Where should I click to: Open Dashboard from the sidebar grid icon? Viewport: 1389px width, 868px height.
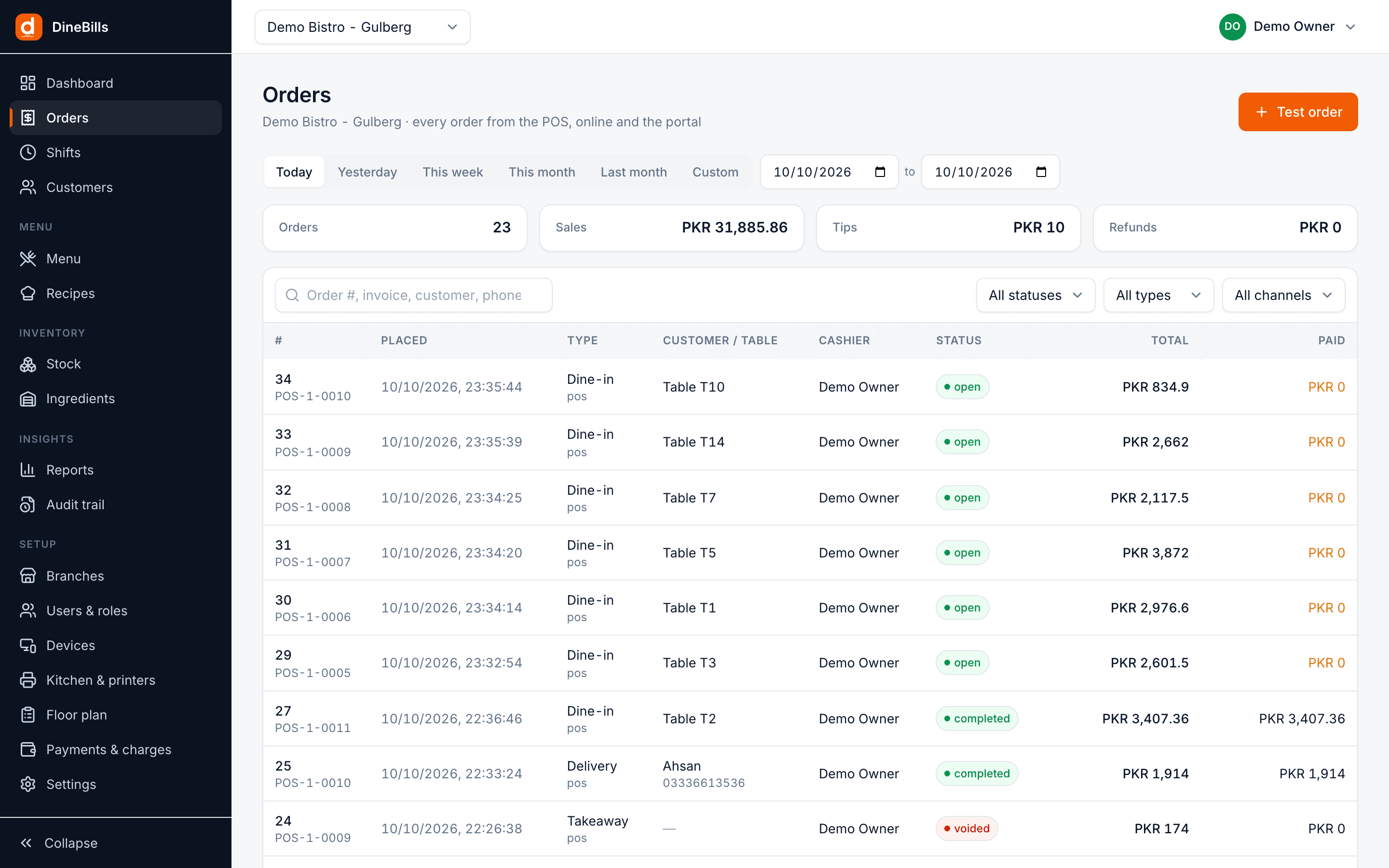point(28,83)
